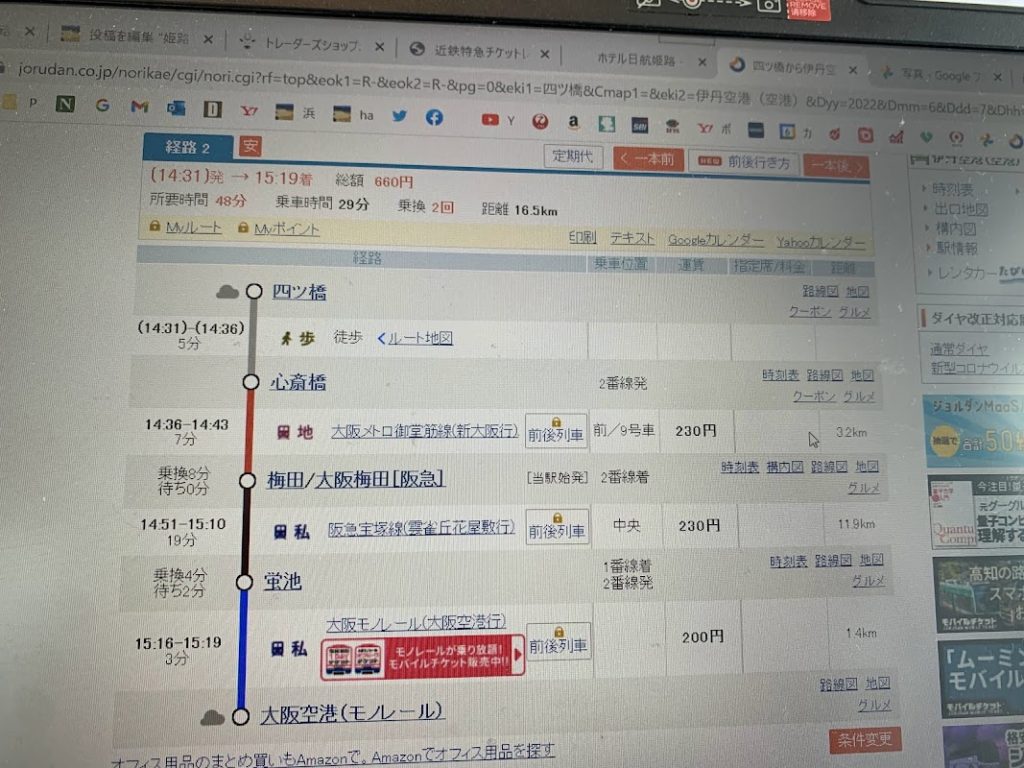The width and height of the screenshot is (1024, 768).
Task: Click the 一本前 earlier train button
Action: (647, 159)
